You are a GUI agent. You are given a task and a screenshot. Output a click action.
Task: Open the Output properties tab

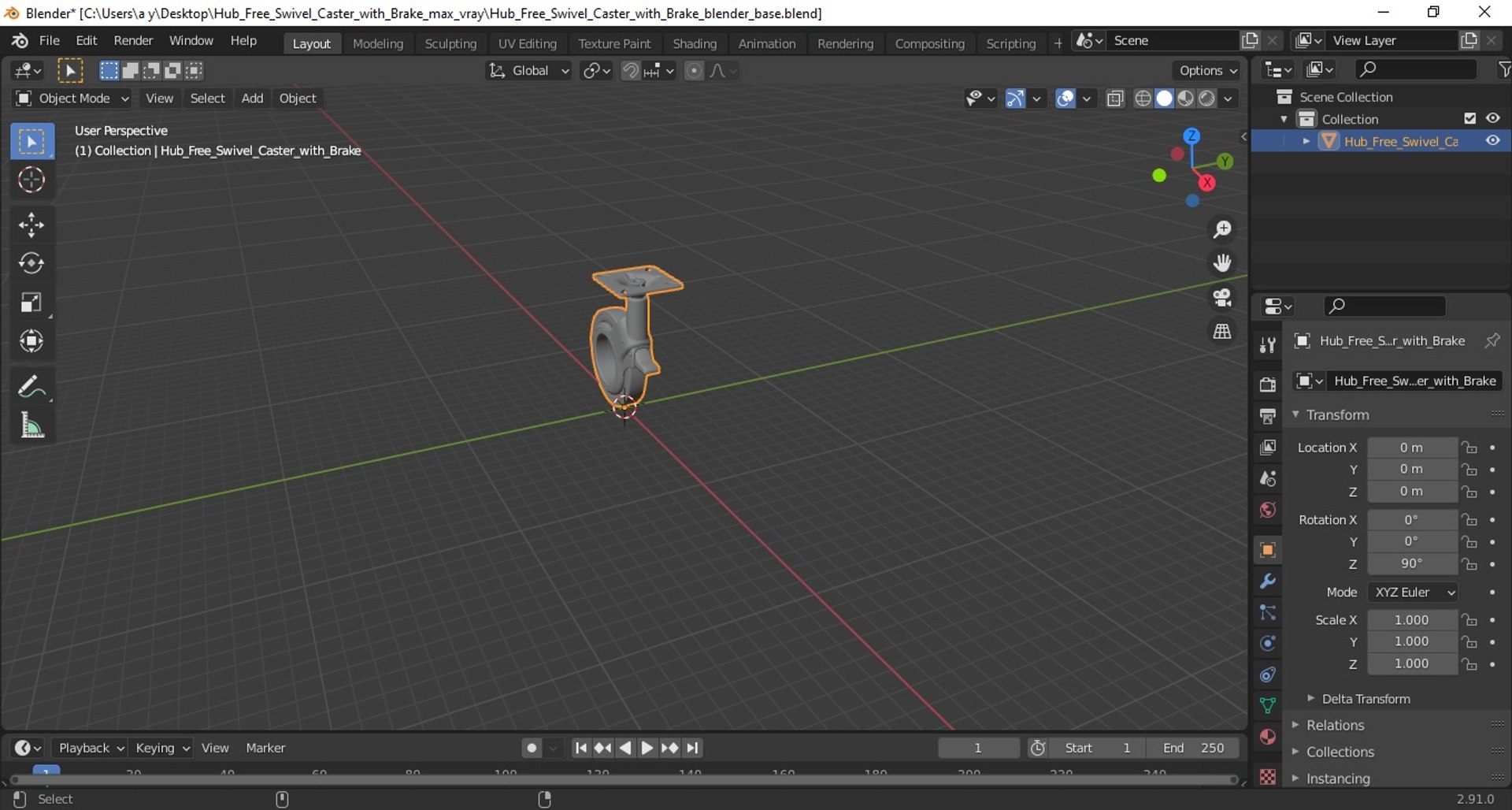pos(1267,415)
